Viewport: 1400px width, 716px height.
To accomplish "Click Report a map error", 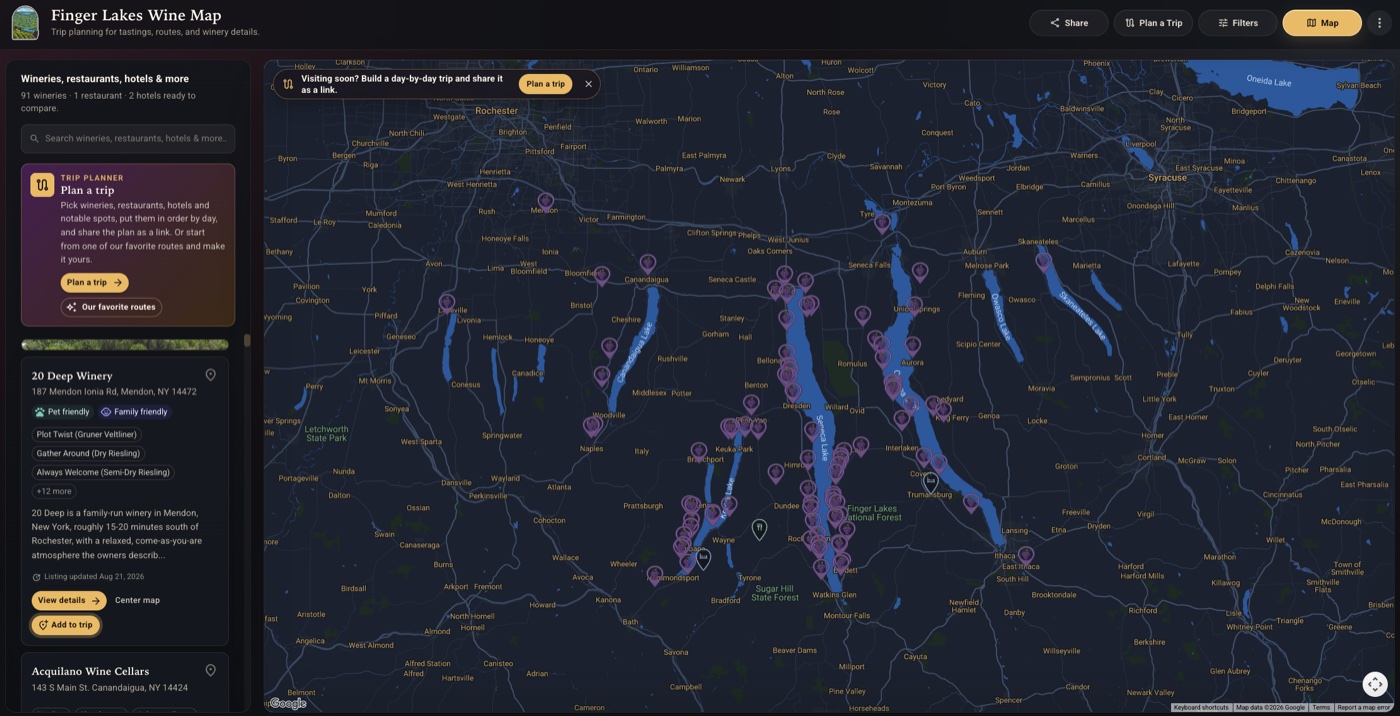I will (x=1364, y=708).
